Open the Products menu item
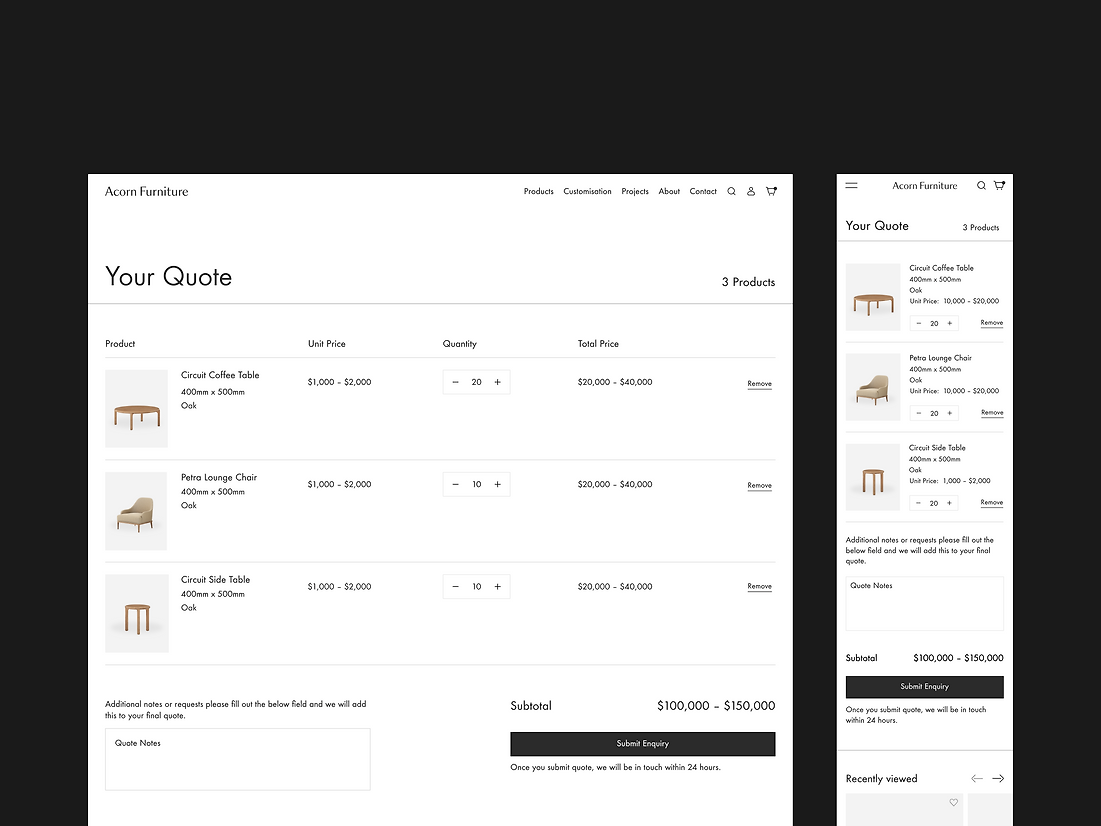Image resolution: width=1101 pixels, height=826 pixels. click(x=538, y=191)
